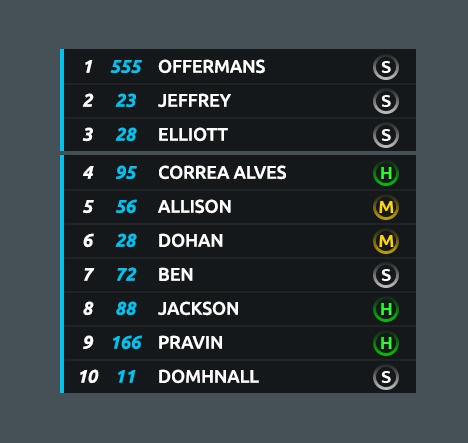Click DOHAN's medium tyre icon

[x=386, y=241]
